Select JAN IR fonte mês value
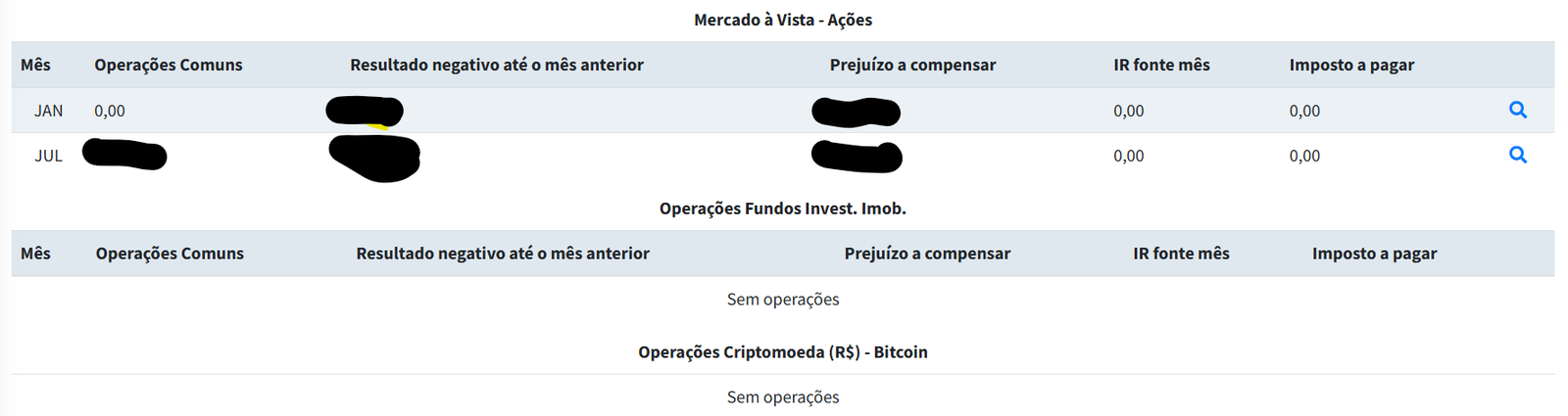This screenshot has height=416, width=1568. pyautogui.click(x=1129, y=111)
